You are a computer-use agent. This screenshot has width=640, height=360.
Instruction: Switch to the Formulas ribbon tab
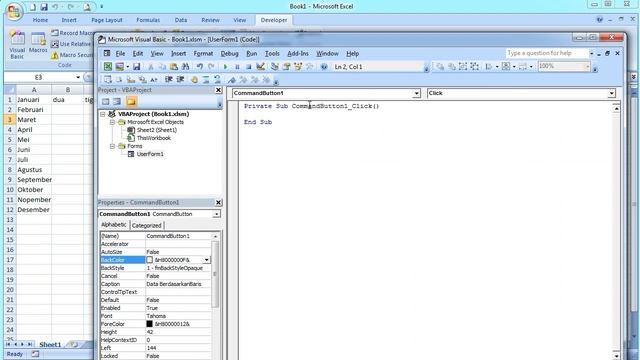(148, 20)
